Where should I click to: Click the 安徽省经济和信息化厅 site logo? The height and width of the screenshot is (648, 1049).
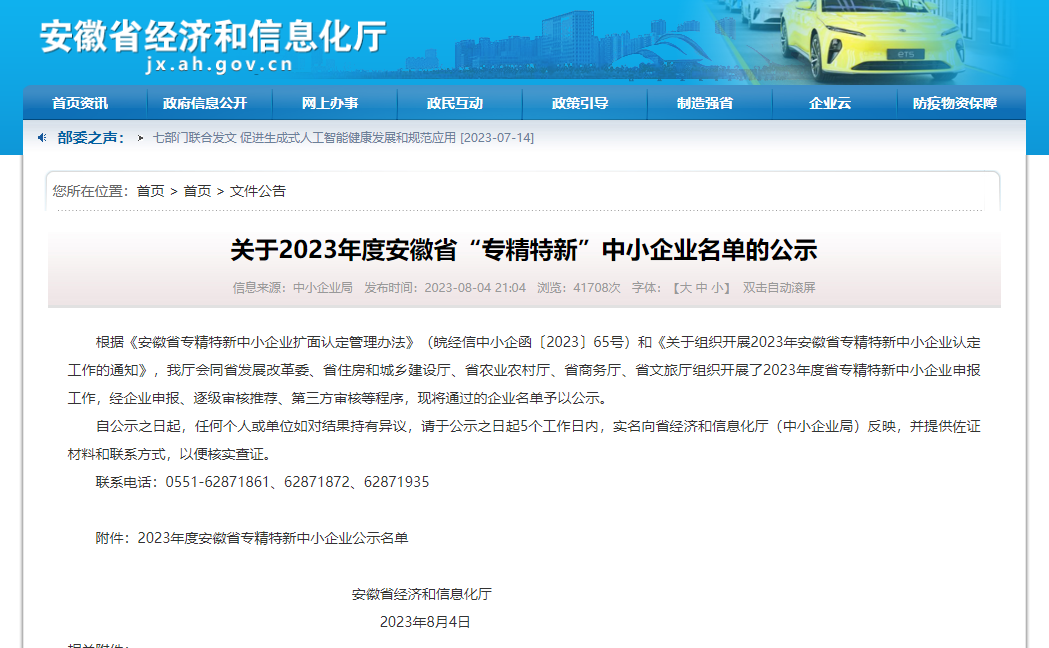[x=212, y=35]
